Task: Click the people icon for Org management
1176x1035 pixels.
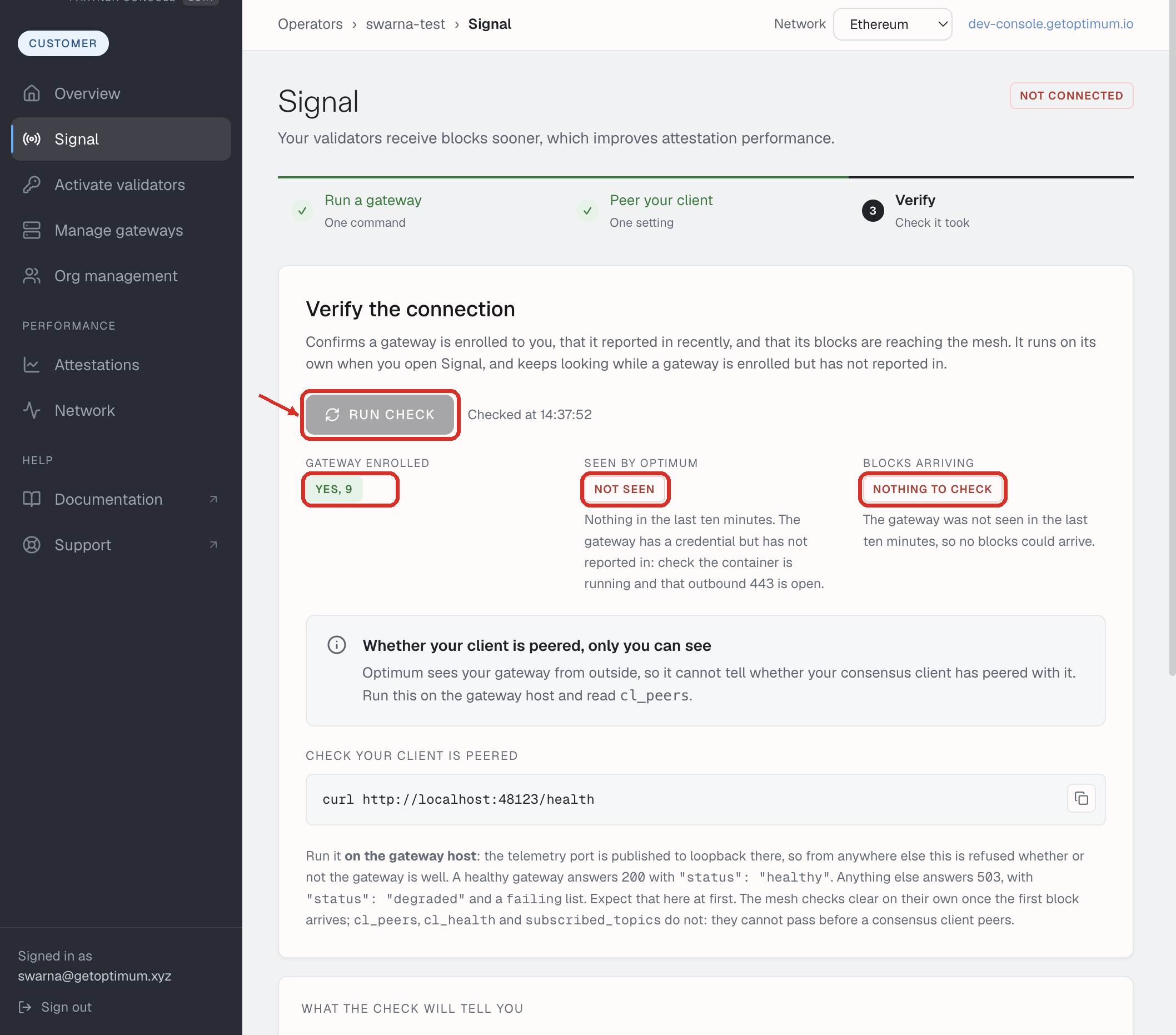Action: [32, 276]
